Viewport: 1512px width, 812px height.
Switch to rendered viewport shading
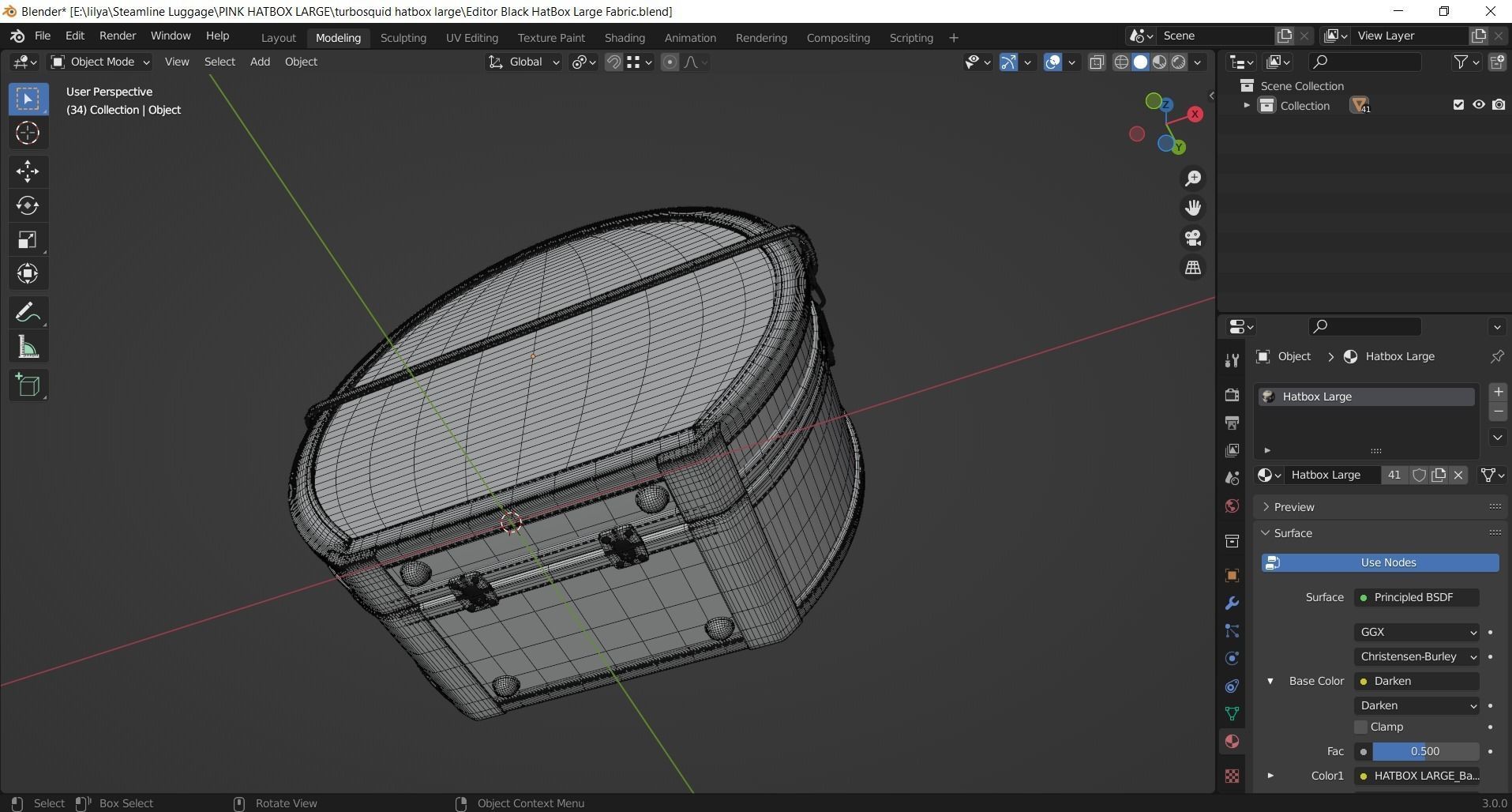click(1179, 62)
